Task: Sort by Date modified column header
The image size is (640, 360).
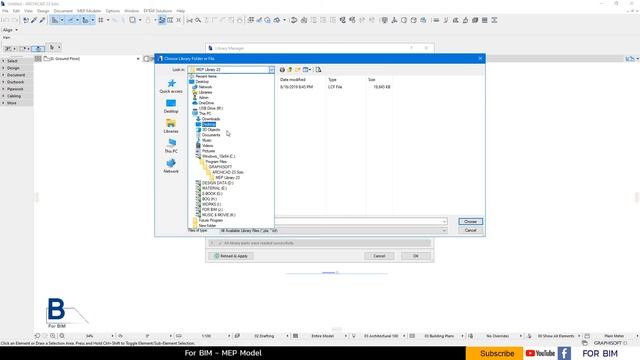Action: (x=293, y=80)
